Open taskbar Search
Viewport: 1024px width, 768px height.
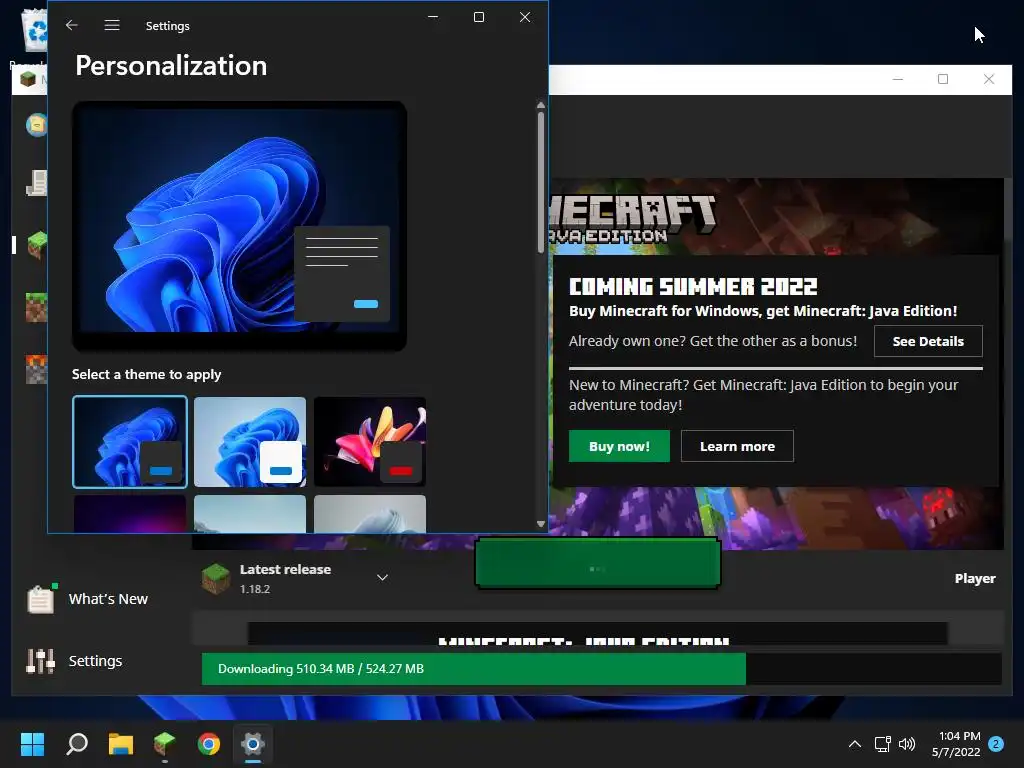[77, 744]
